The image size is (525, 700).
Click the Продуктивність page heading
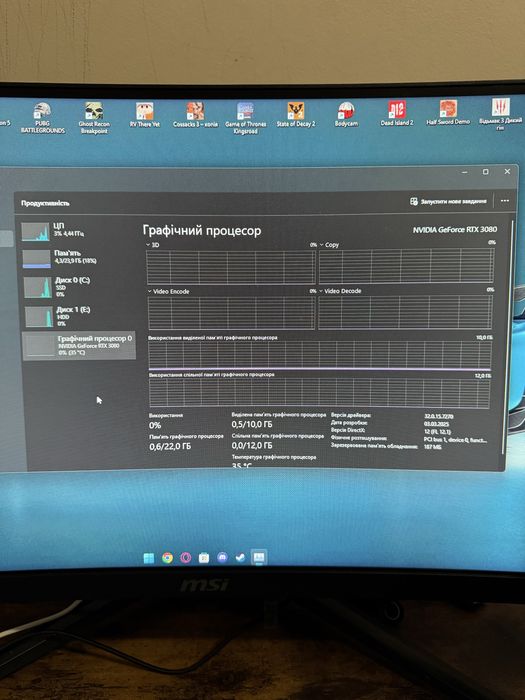(45, 203)
